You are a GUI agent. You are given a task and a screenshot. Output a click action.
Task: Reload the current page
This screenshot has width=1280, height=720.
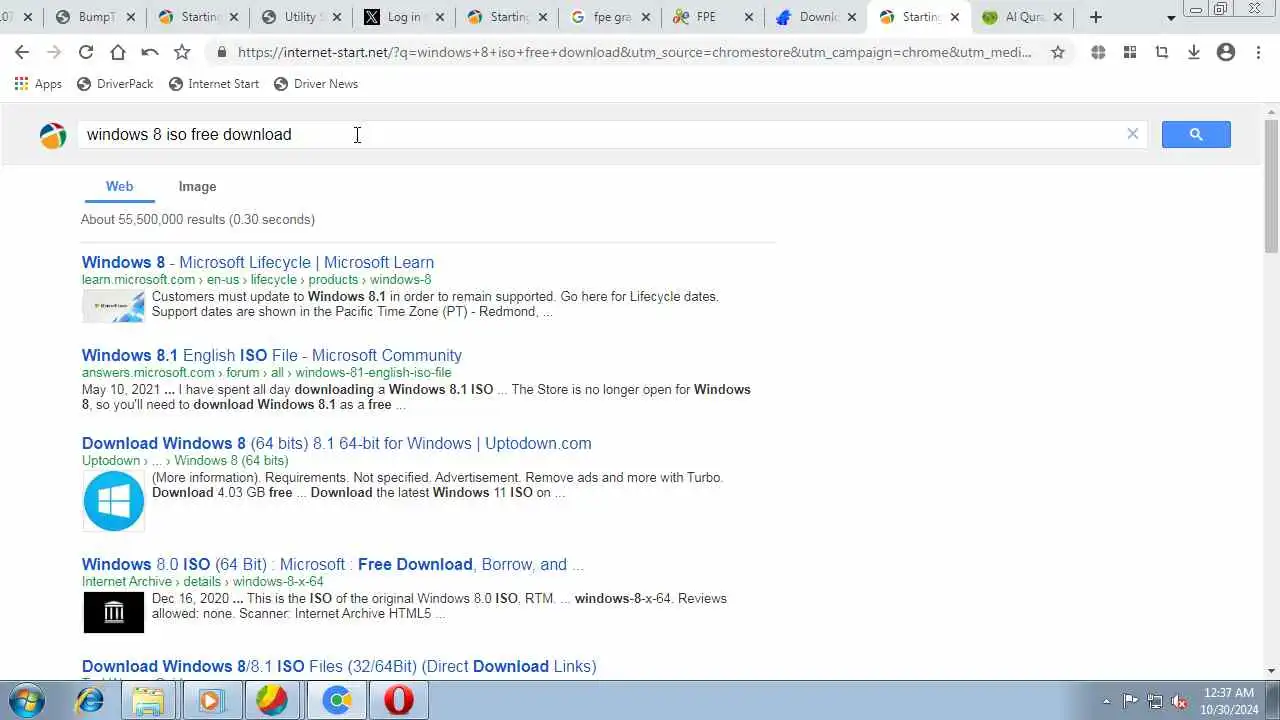[x=86, y=53]
